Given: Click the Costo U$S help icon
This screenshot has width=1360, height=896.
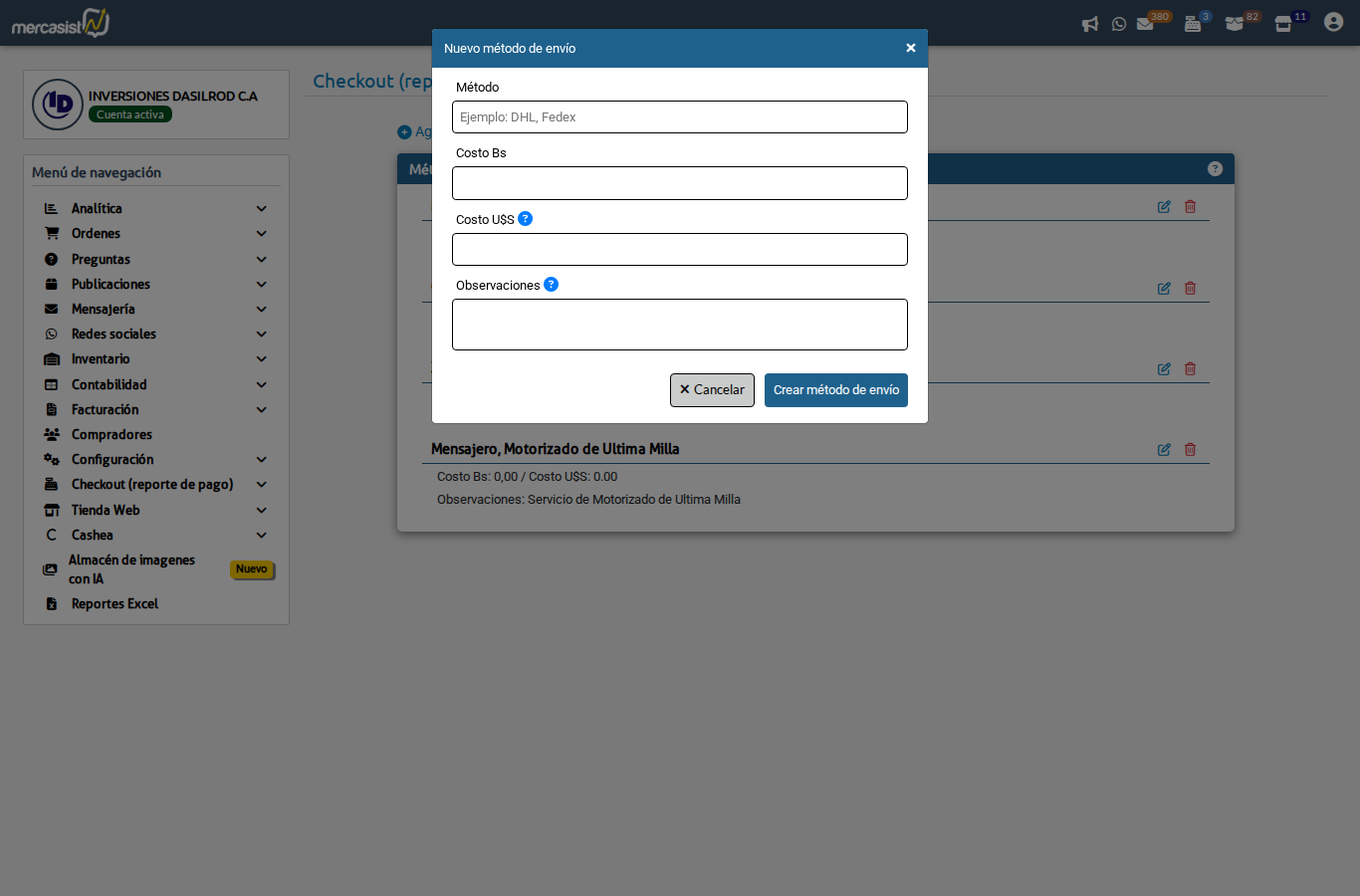Looking at the screenshot, I should click(x=526, y=219).
